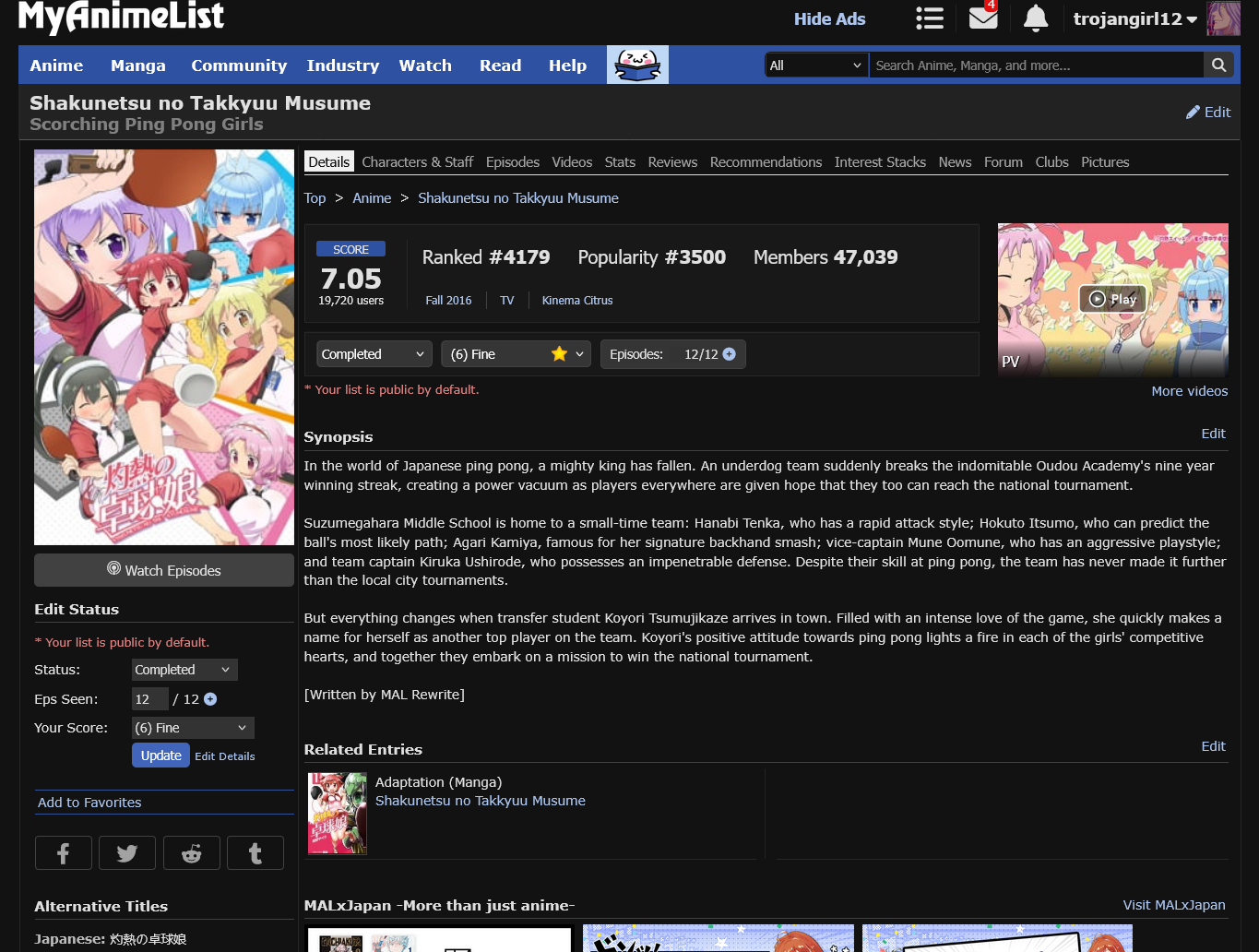Open the Kinema Citrus studio link

point(577,301)
